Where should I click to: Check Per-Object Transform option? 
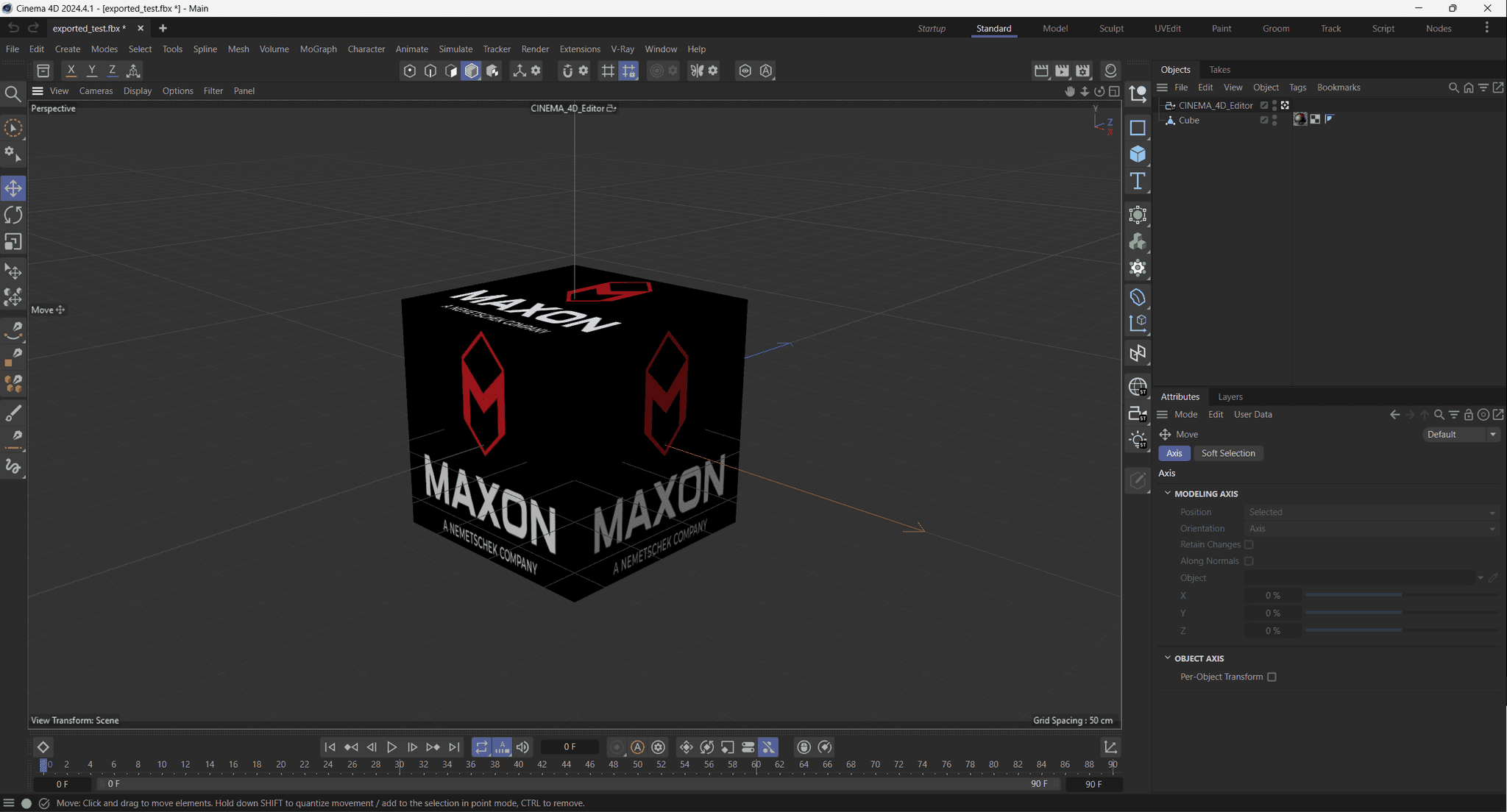(1272, 677)
